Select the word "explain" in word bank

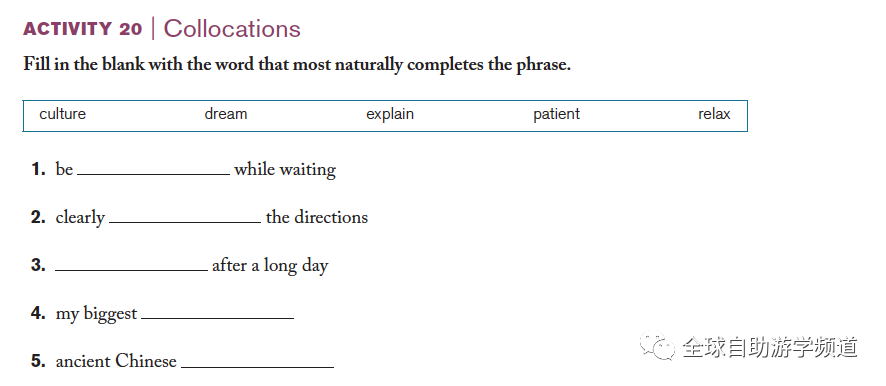(x=390, y=114)
